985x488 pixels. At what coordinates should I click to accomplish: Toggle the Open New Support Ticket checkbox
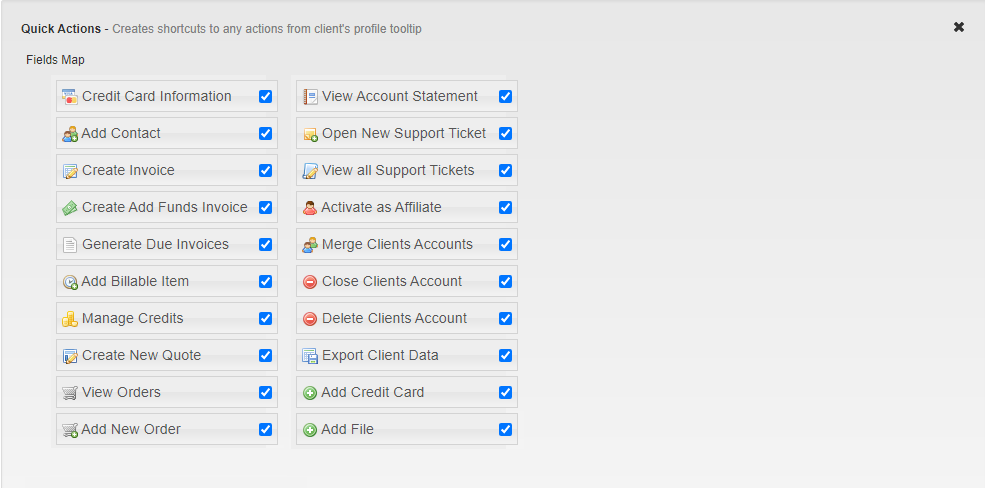tap(506, 133)
